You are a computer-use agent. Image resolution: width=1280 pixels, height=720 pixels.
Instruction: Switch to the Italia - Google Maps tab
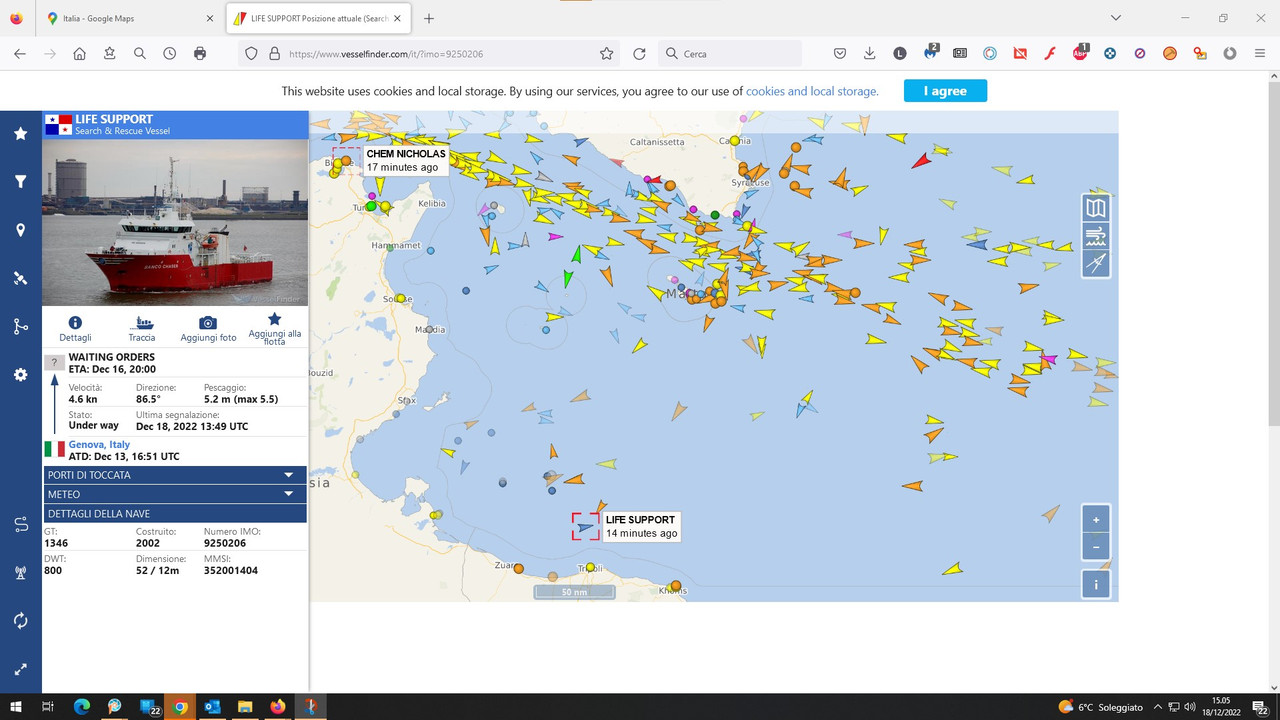pos(130,19)
